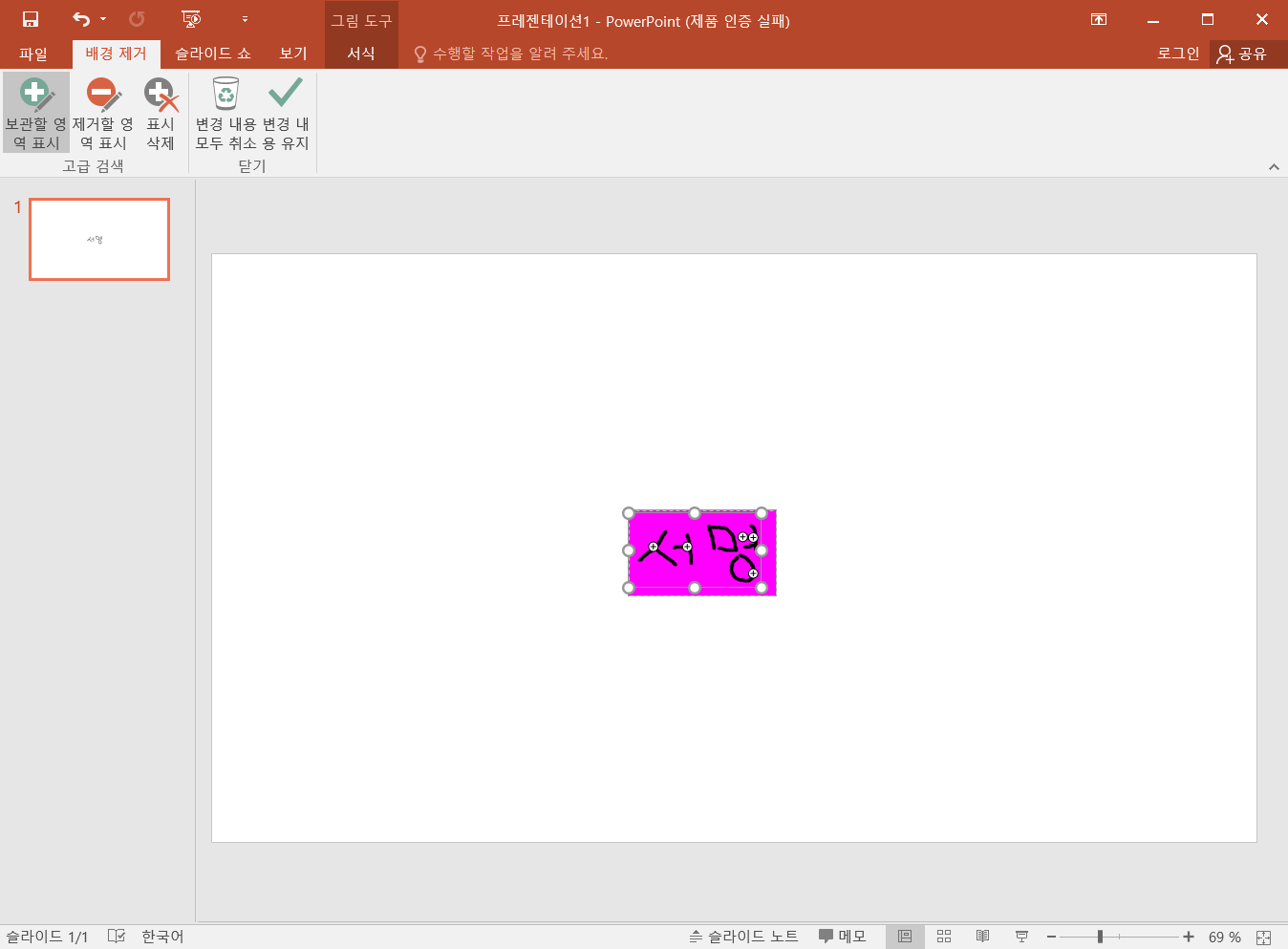
Task: Switch to Normal view
Action: click(905, 937)
